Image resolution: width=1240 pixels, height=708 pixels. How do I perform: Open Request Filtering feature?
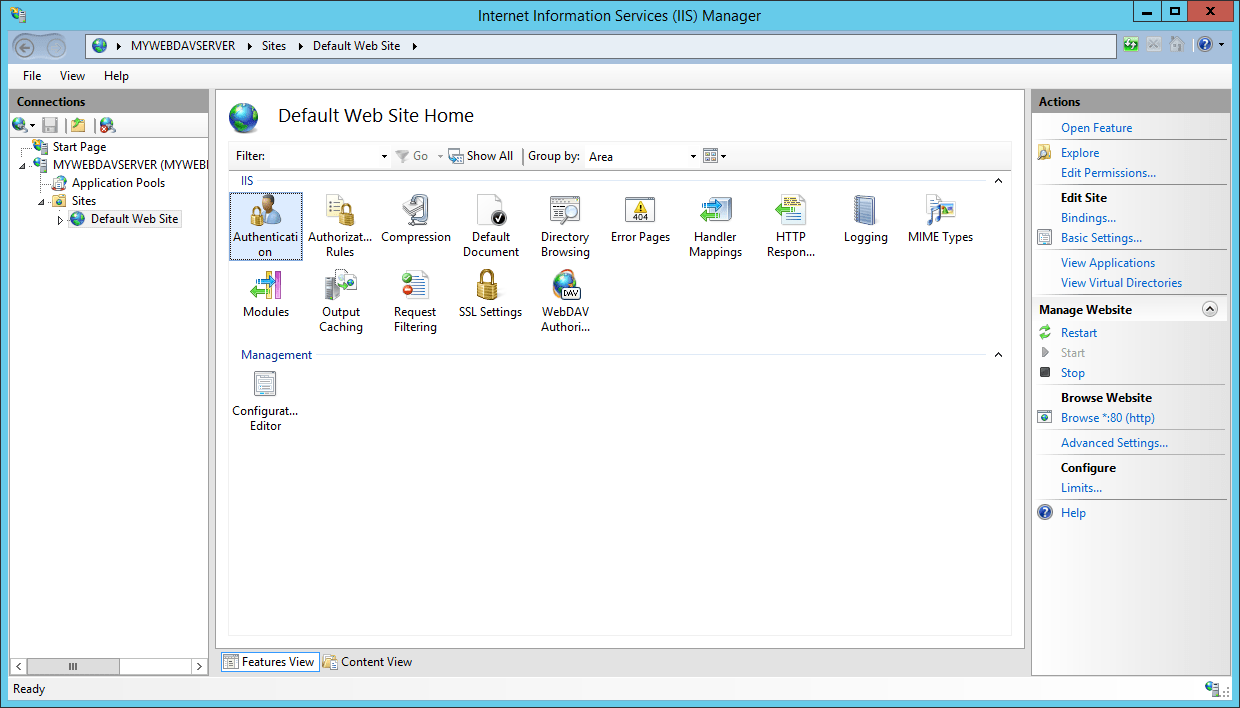click(415, 301)
